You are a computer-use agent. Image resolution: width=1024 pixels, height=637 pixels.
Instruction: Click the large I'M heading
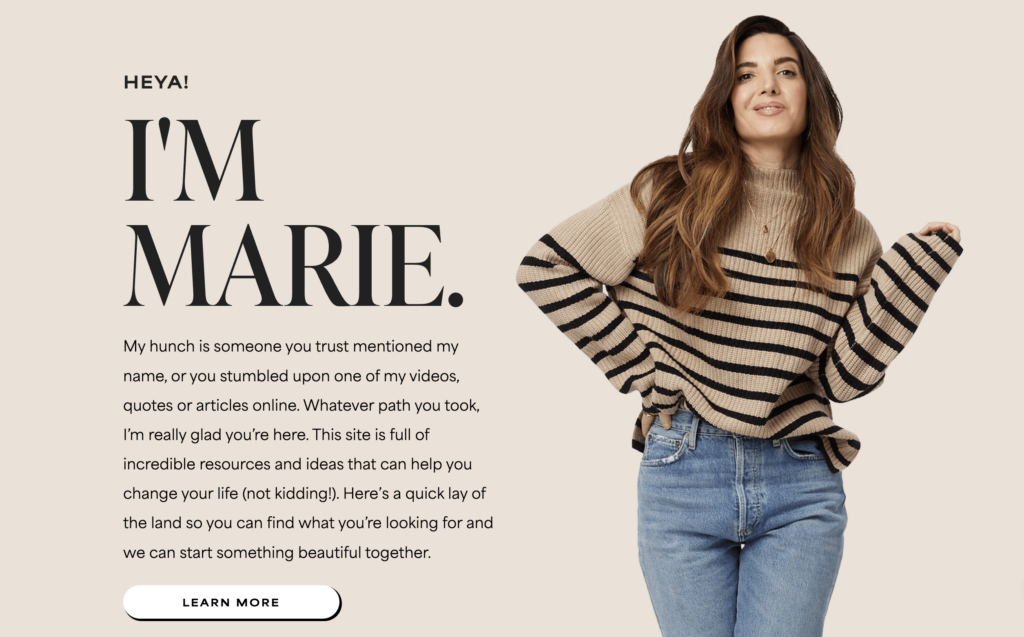point(193,160)
